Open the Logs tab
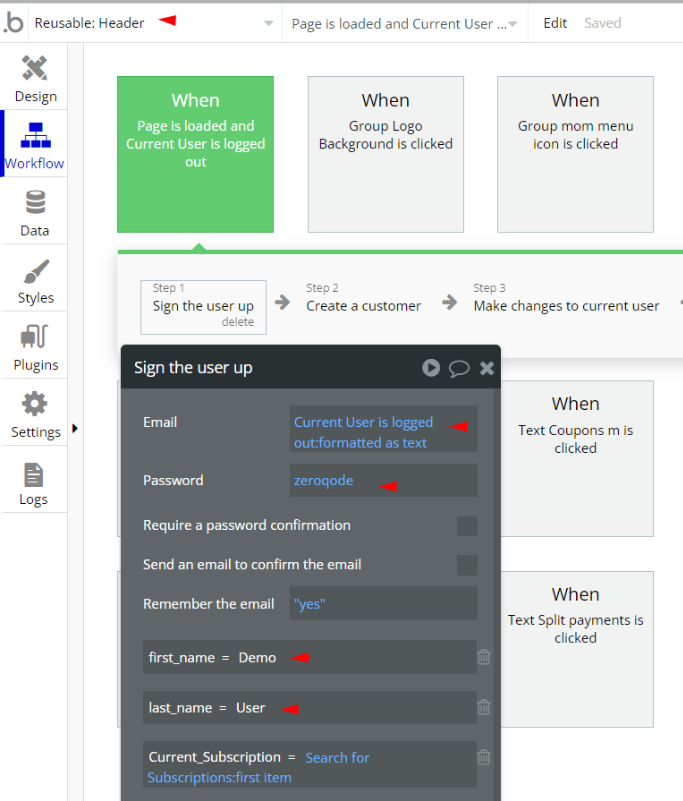Viewport: 683px width, 801px height. click(x=35, y=482)
